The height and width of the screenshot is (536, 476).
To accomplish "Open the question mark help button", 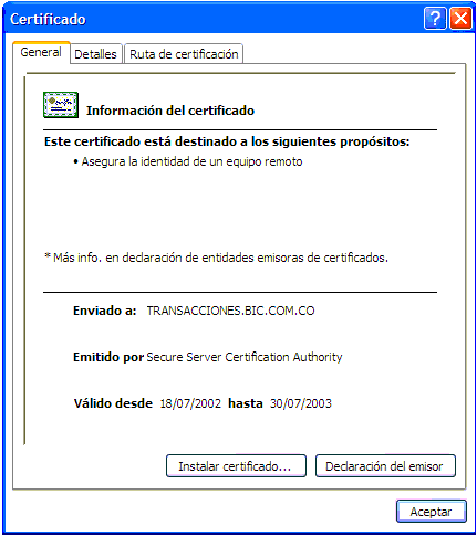I will pos(435,18).
